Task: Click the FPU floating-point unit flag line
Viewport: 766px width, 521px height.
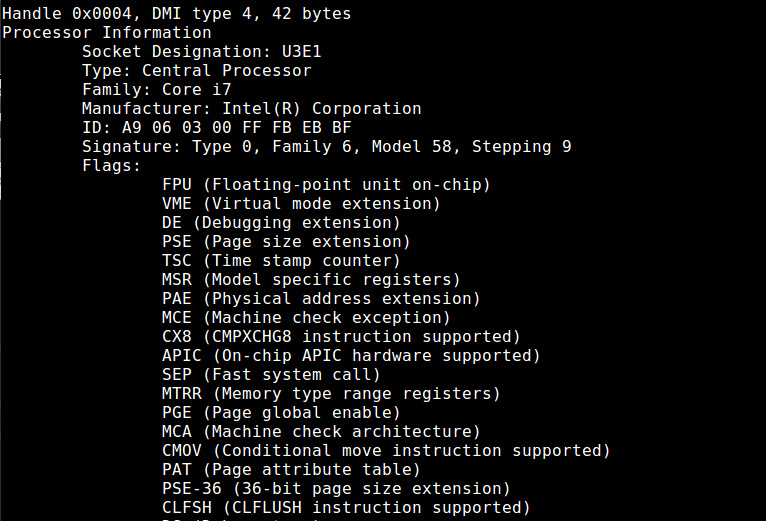Action: click(326, 185)
